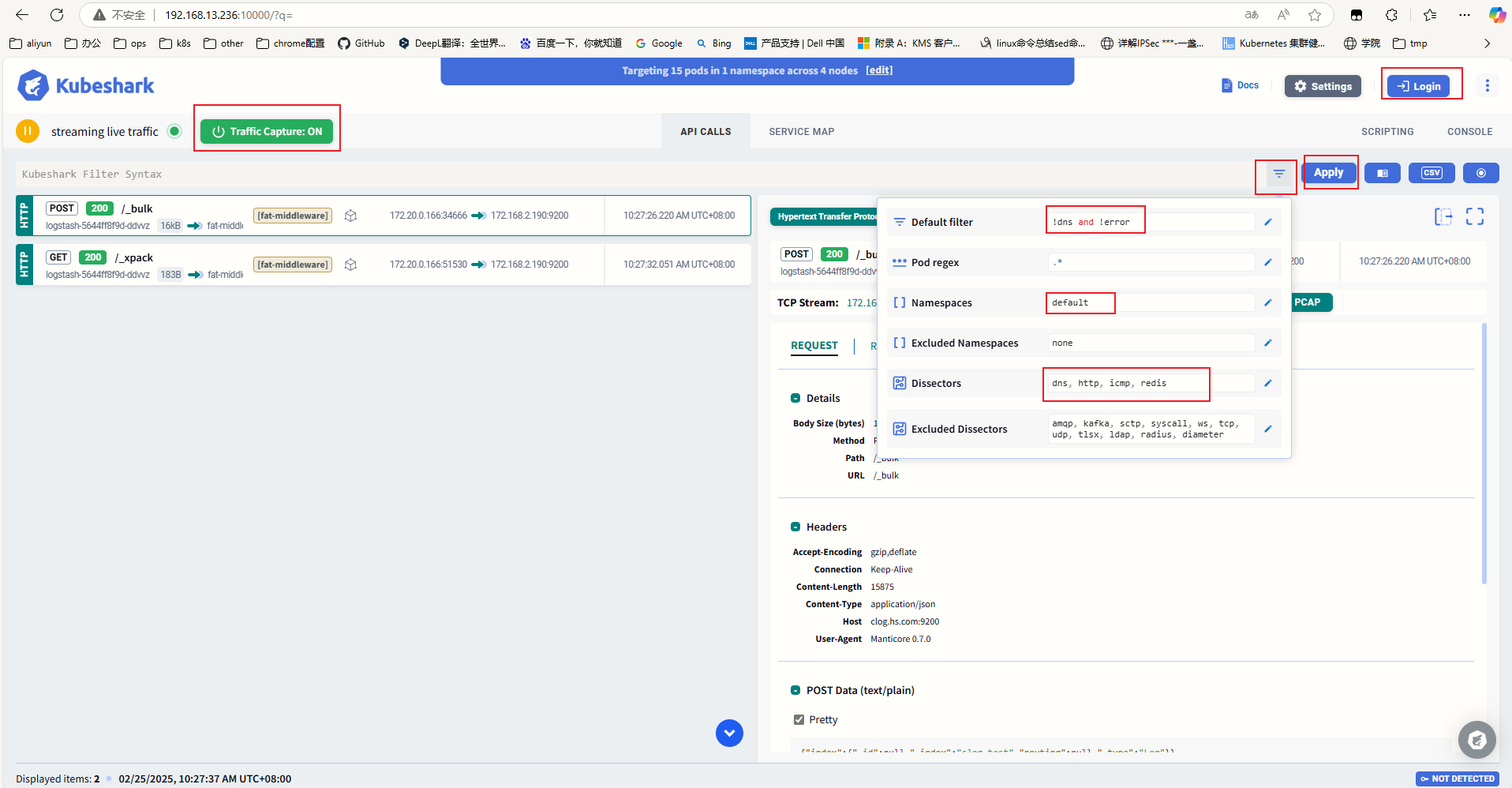The height and width of the screenshot is (788, 1512).
Task: Click the record icon button
Action: 1480,173
